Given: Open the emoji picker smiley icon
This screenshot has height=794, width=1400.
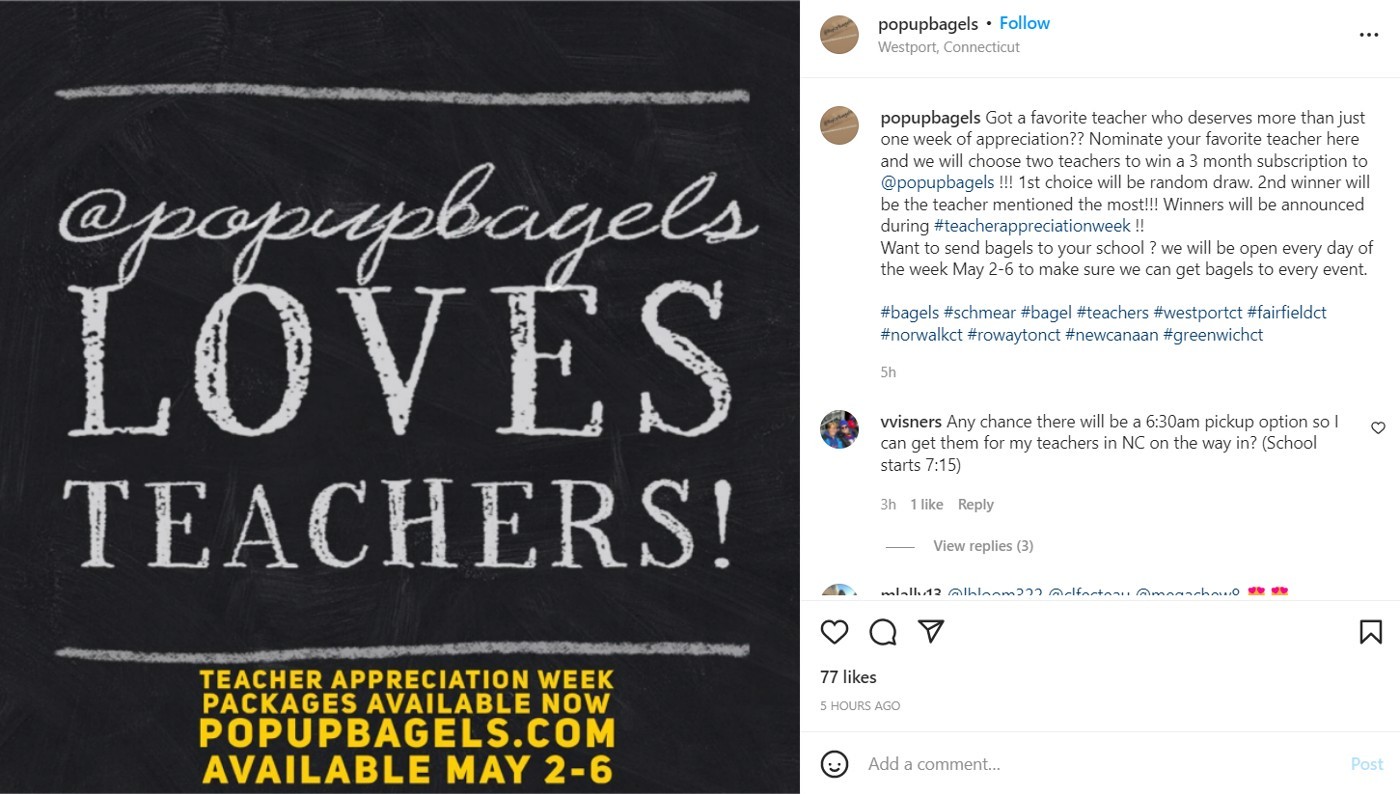Looking at the screenshot, I should [x=834, y=764].
